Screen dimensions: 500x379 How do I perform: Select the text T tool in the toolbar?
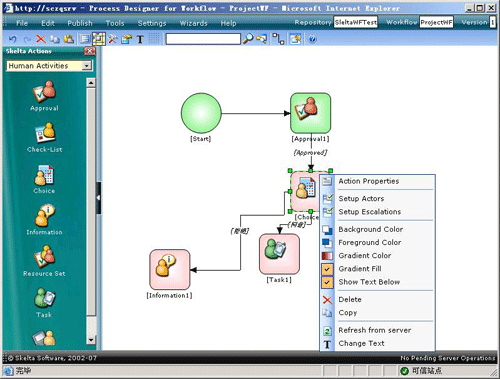pyautogui.click(x=140, y=39)
